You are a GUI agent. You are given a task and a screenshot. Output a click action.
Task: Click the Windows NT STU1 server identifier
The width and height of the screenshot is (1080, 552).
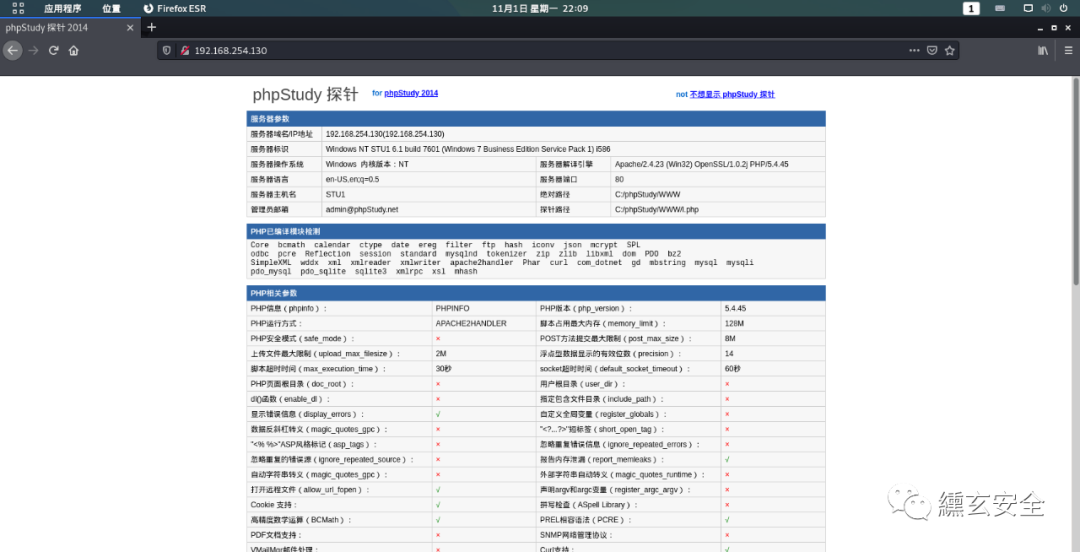click(x=468, y=149)
